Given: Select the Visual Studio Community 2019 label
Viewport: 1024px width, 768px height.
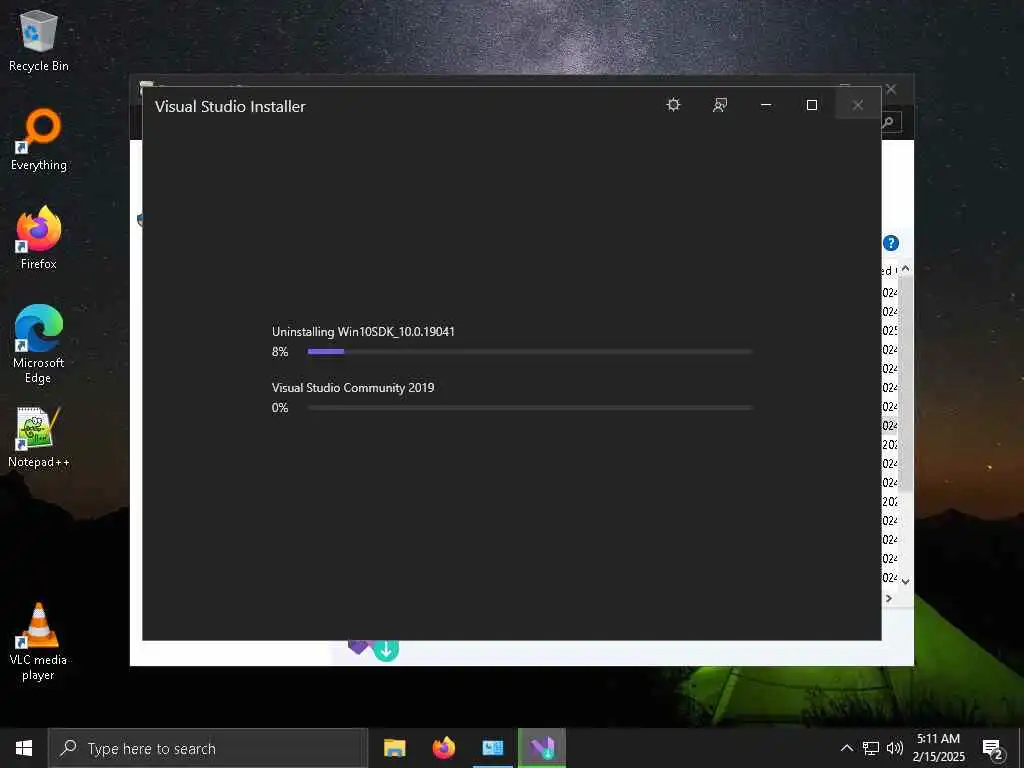Looking at the screenshot, I should click(353, 388).
